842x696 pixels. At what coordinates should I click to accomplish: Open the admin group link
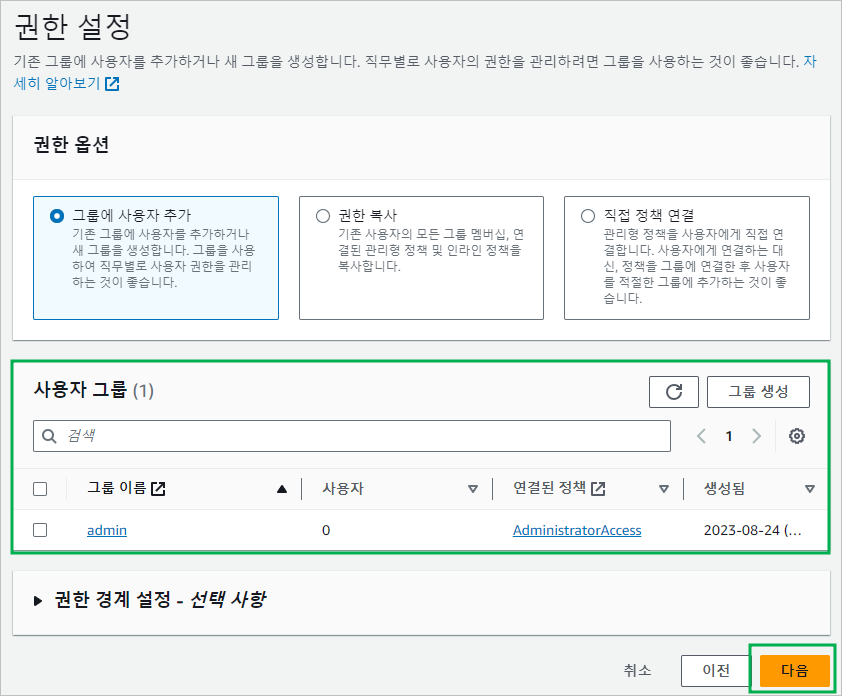(x=107, y=530)
